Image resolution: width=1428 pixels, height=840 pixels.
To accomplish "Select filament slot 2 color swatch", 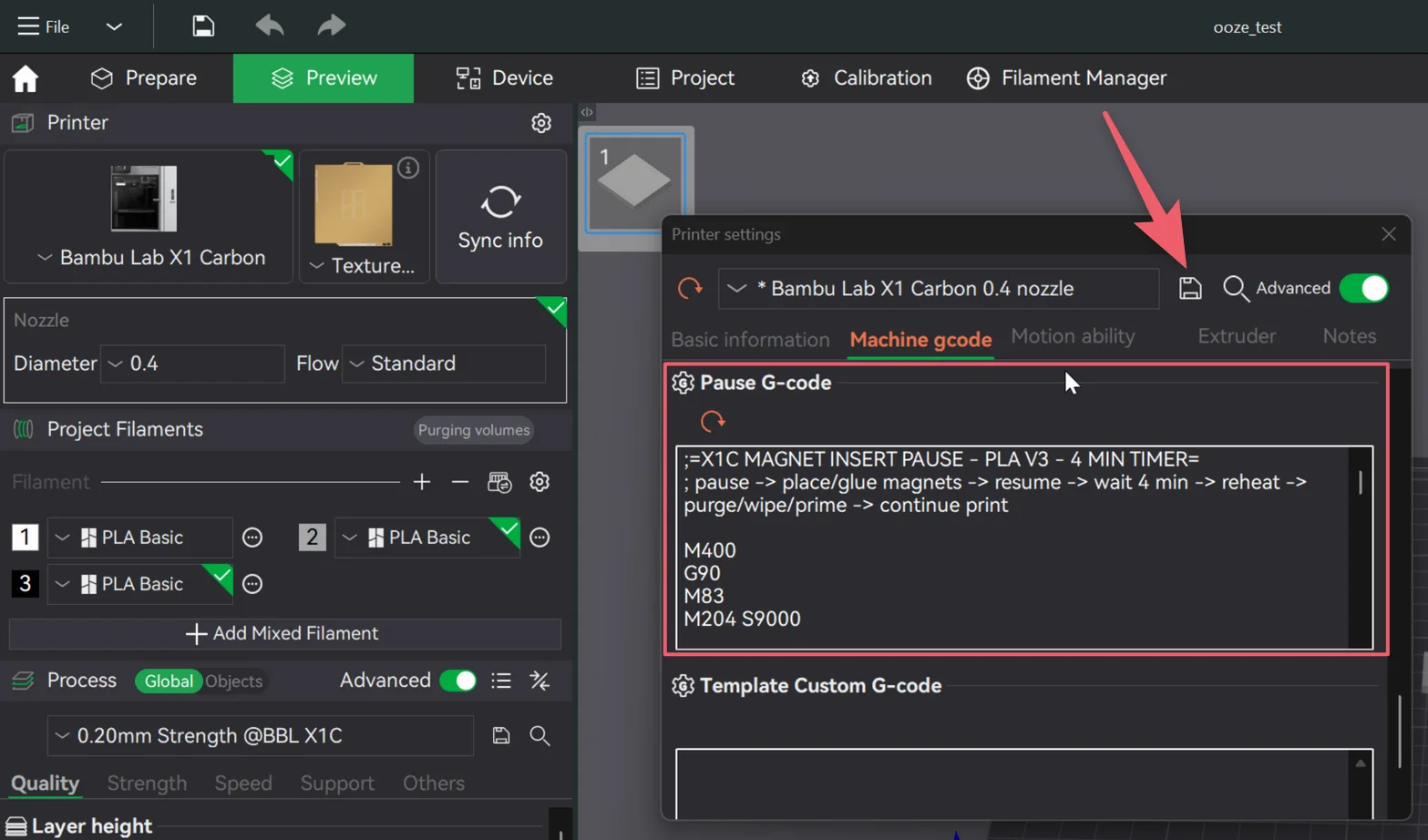I will coord(313,538).
